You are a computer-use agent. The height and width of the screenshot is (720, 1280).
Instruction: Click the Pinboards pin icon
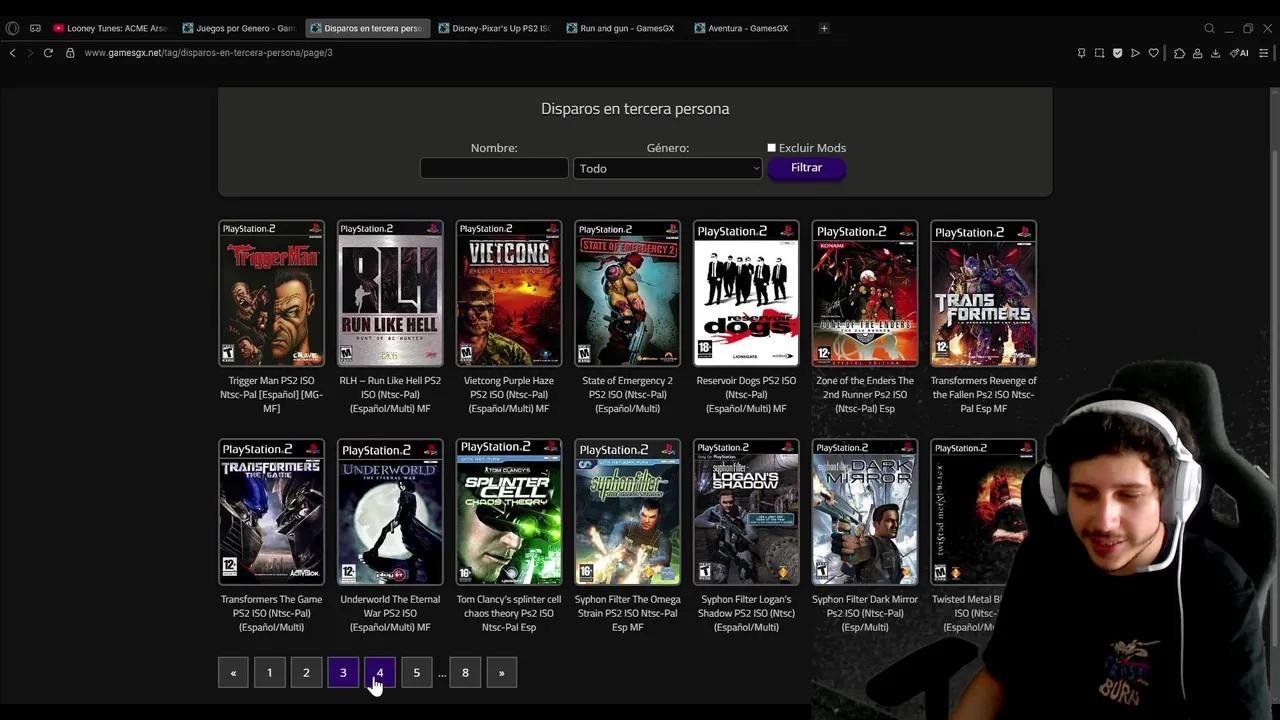click(1081, 53)
